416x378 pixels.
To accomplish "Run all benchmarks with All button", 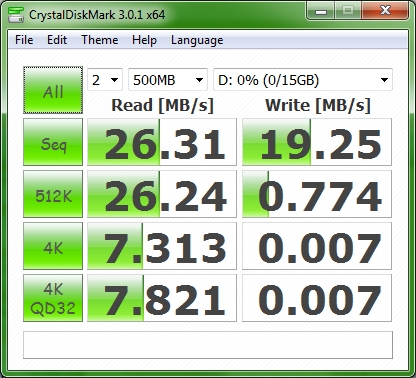I will tap(53, 90).
